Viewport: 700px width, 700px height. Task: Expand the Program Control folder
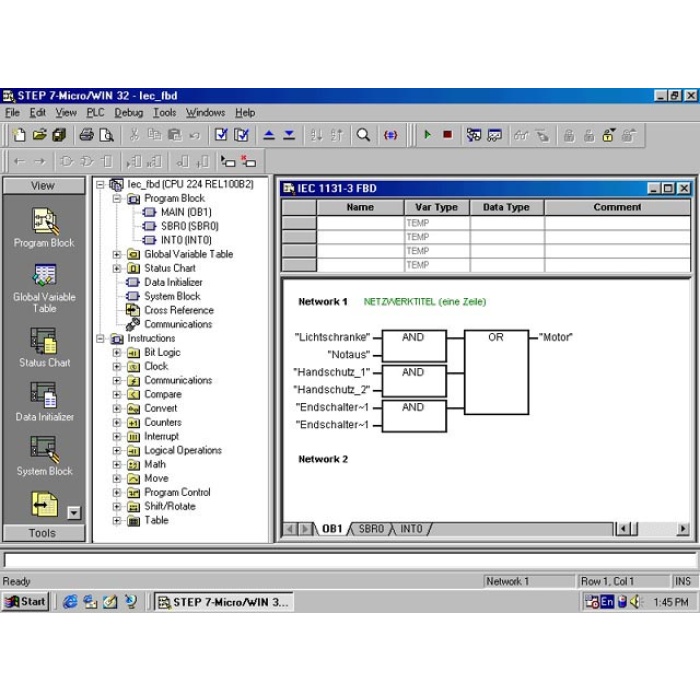[x=117, y=493]
